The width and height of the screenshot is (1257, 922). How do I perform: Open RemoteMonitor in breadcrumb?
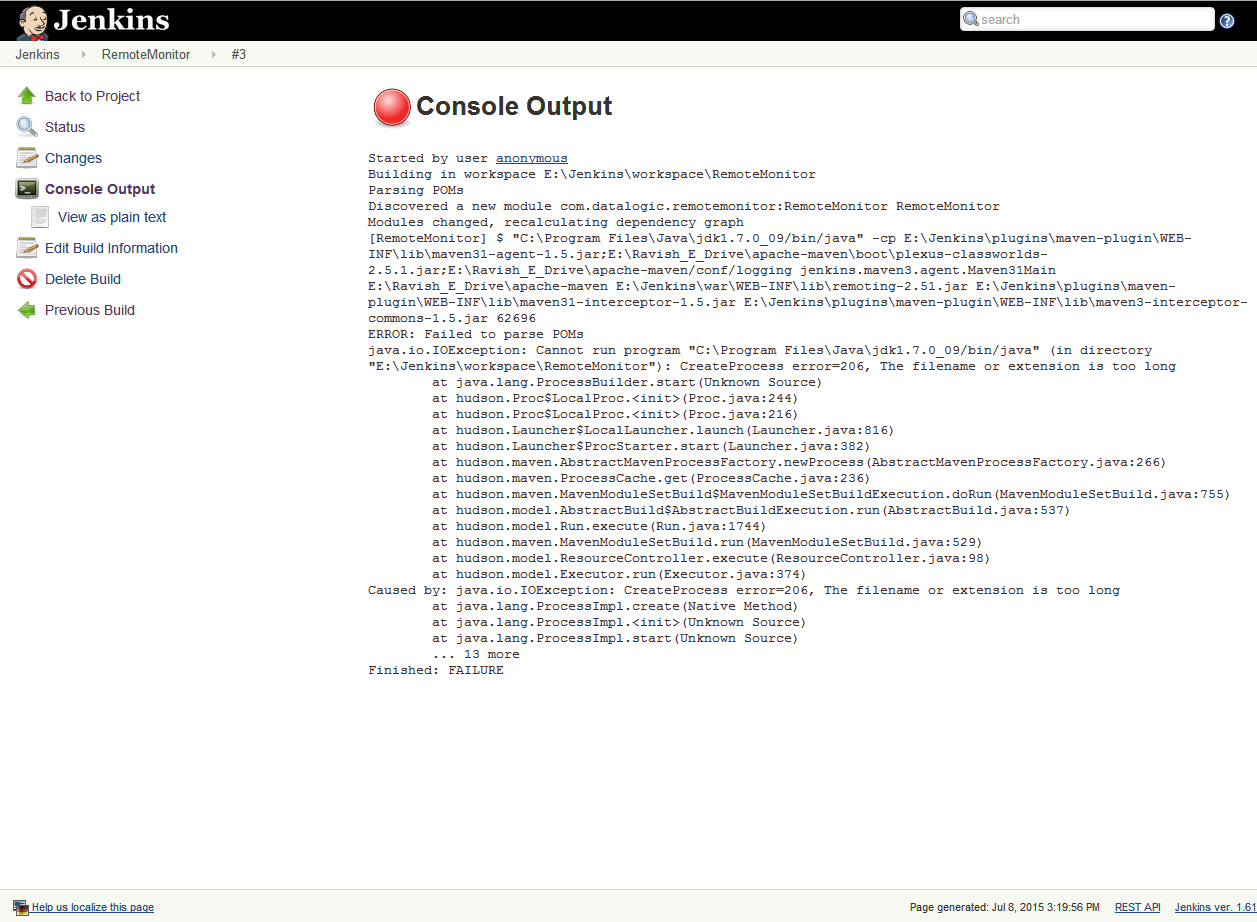[146, 55]
